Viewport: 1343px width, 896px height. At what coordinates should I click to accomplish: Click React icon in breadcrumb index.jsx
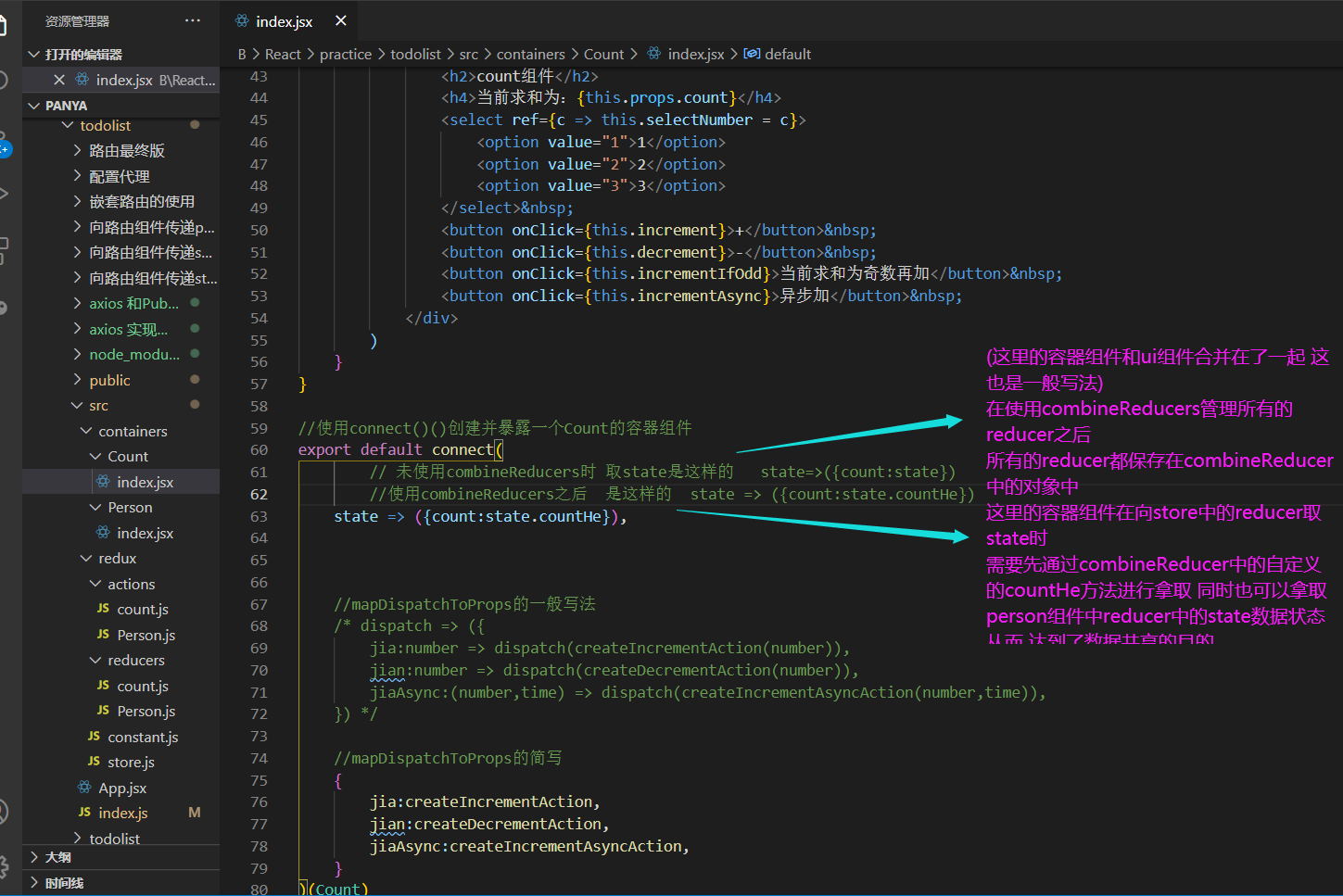tap(654, 54)
